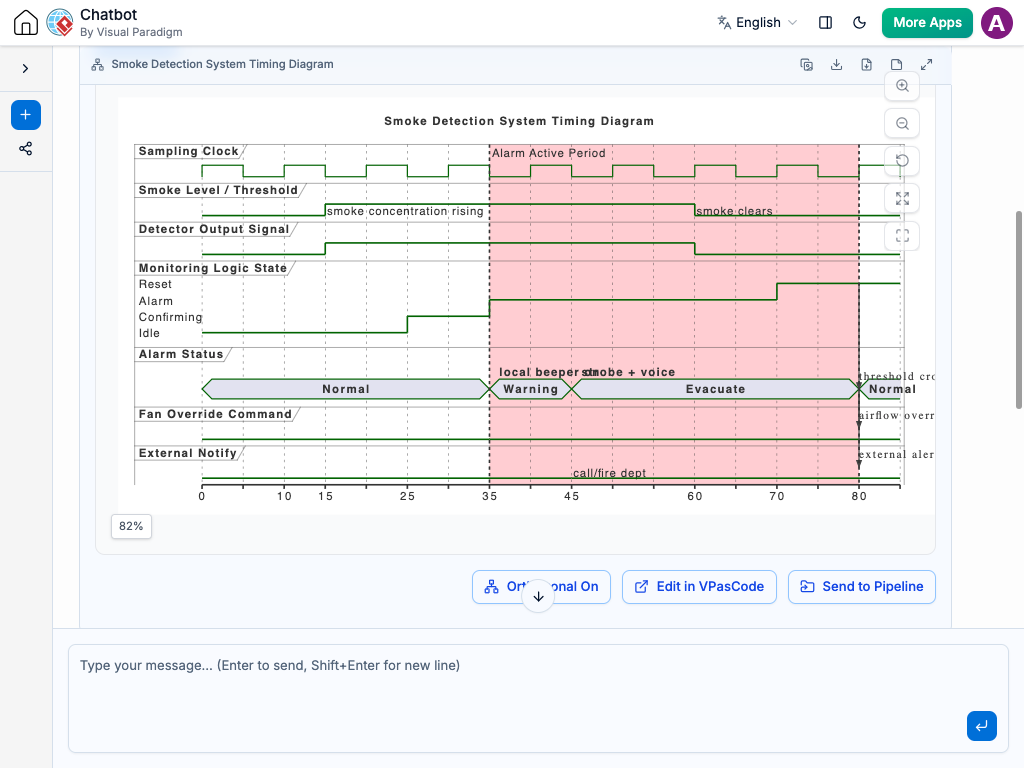The width and height of the screenshot is (1024, 768).
Task: Copy the diagram image icon
Action: click(x=807, y=64)
